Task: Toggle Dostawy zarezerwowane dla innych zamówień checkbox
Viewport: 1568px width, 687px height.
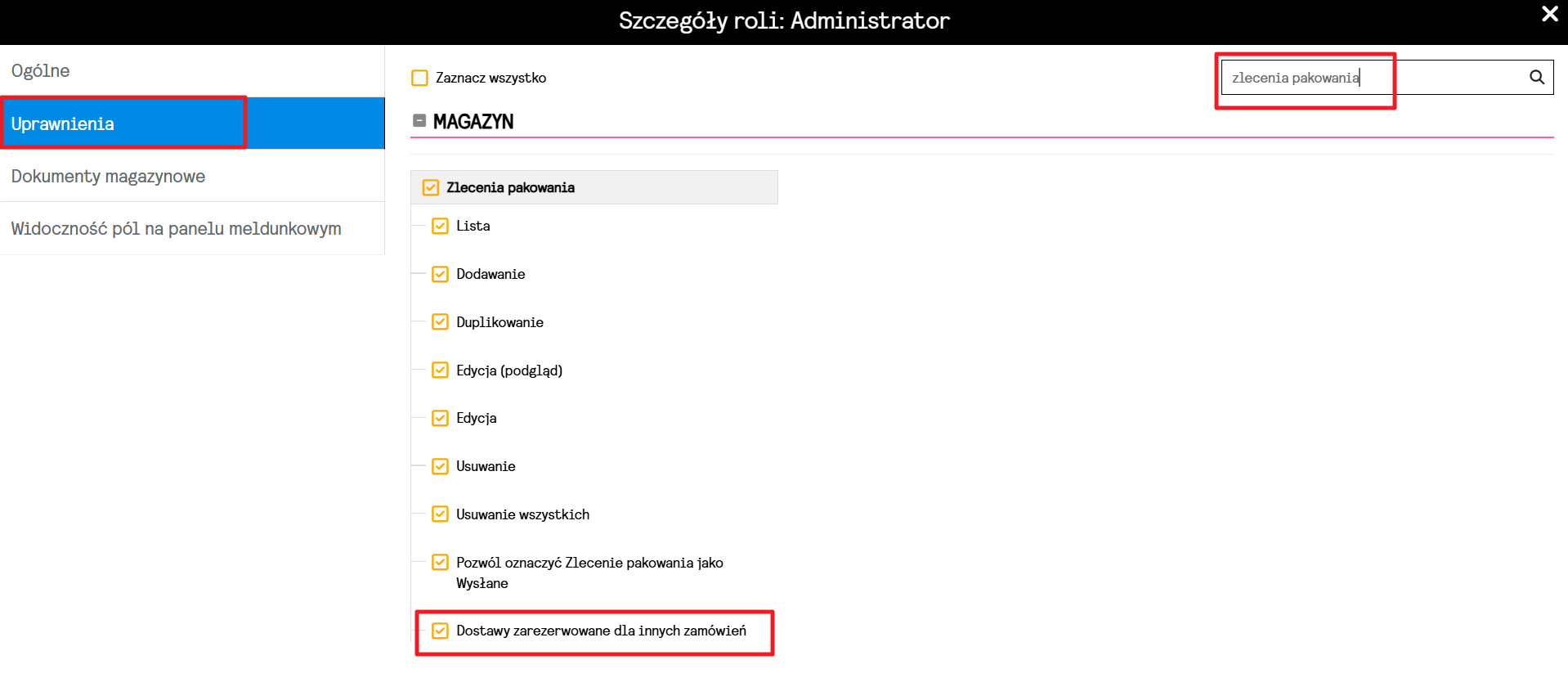Action: [x=440, y=631]
